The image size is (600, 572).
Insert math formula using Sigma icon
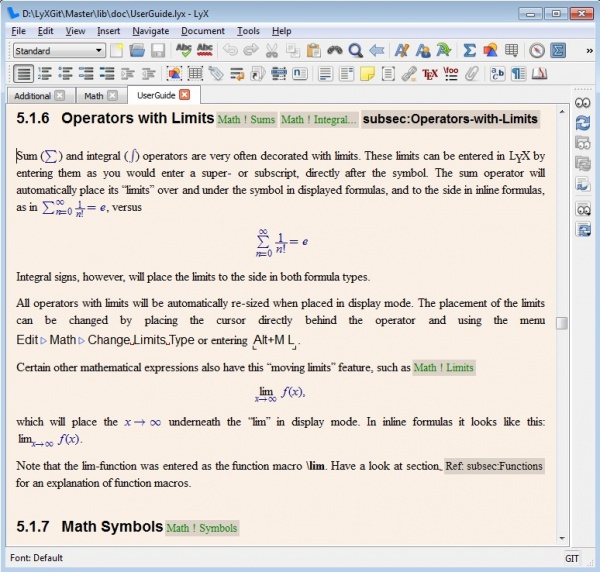tap(470, 50)
